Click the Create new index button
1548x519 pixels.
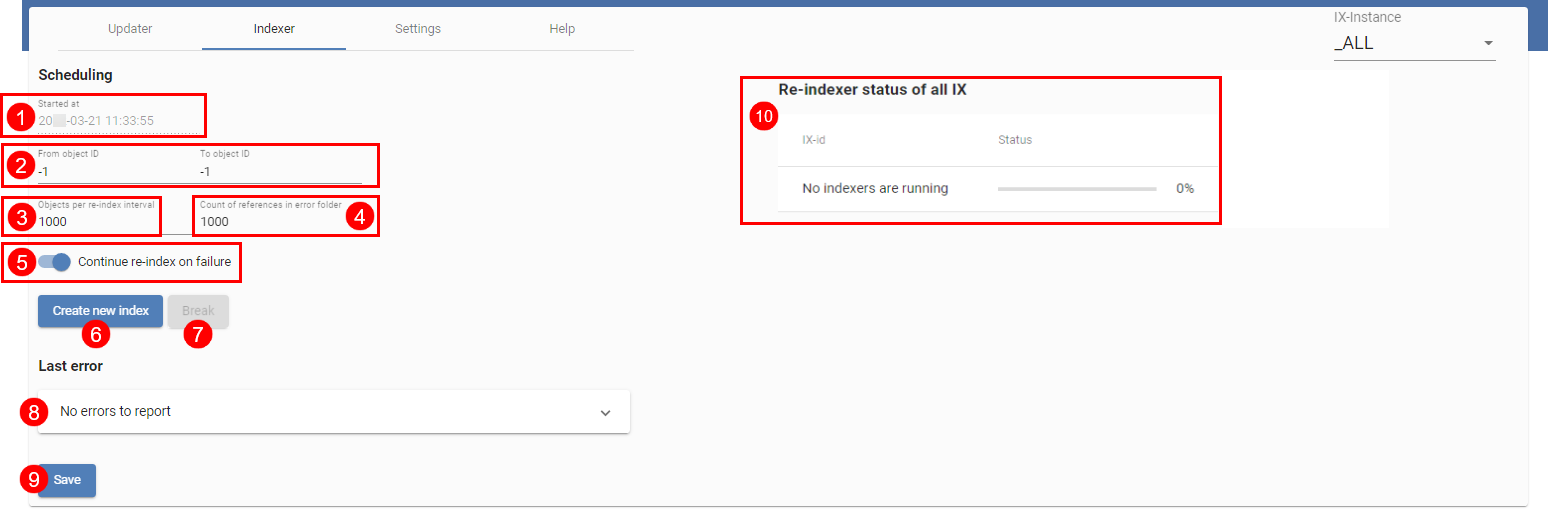(100, 311)
